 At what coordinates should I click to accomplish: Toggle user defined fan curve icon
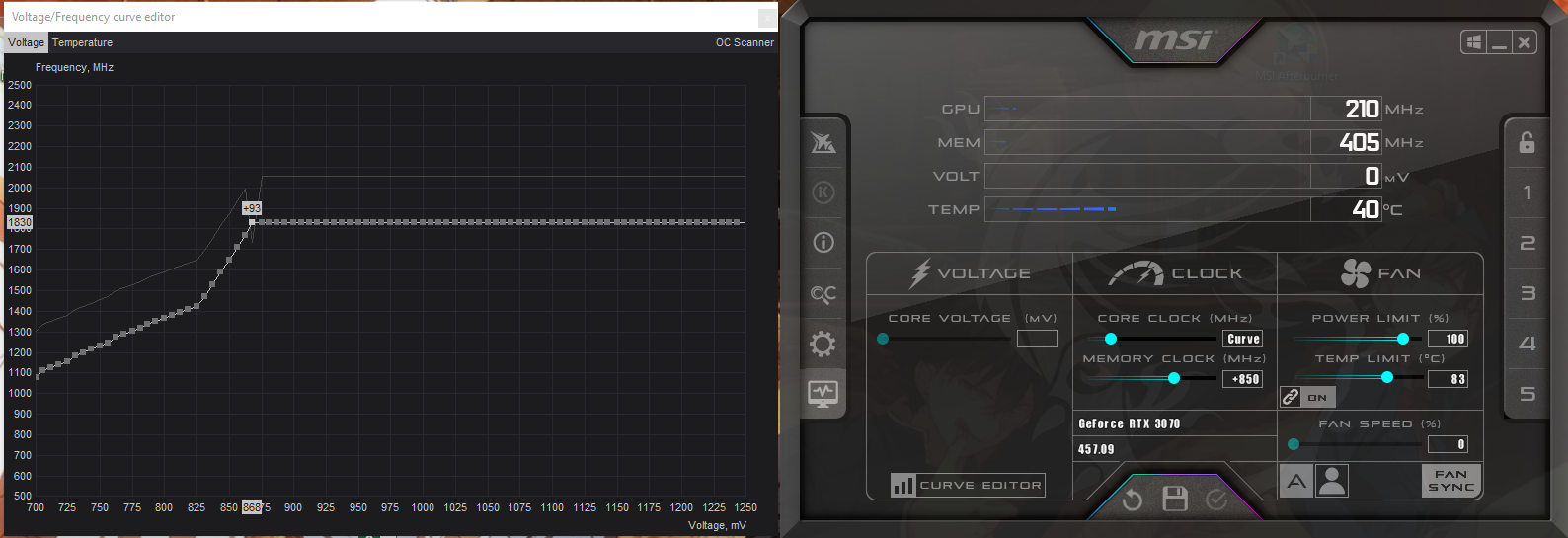[x=1332, y=481]
